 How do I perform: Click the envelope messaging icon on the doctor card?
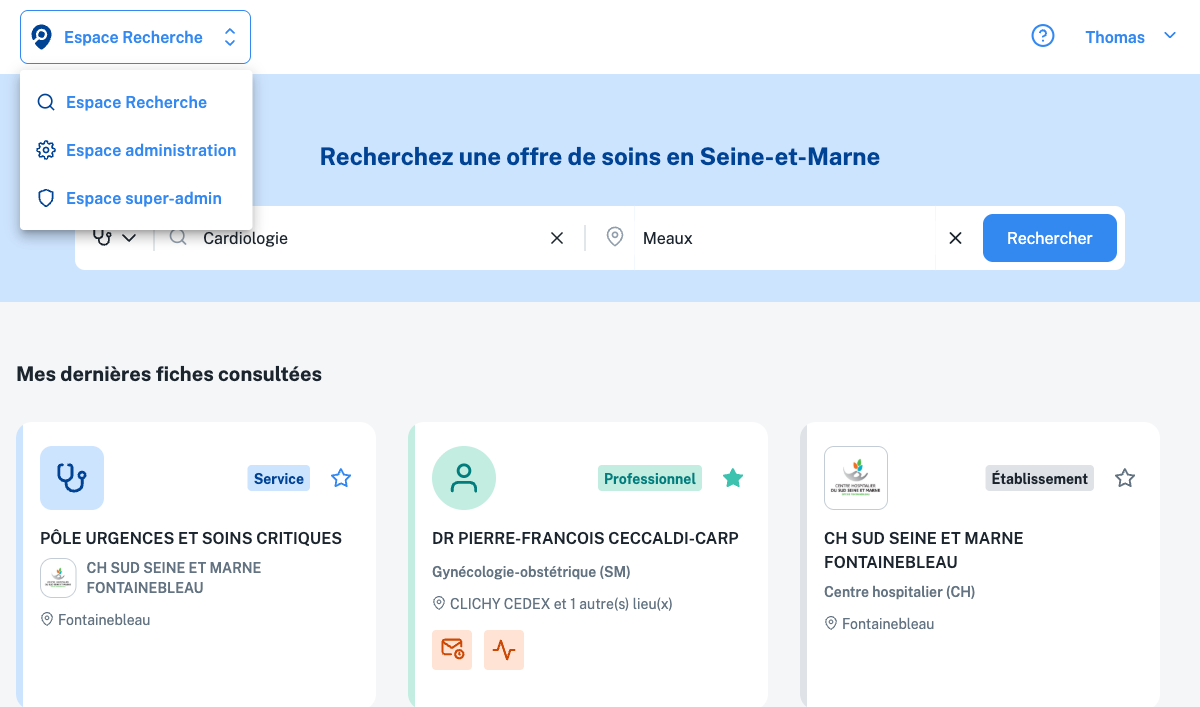pos(452,650)
